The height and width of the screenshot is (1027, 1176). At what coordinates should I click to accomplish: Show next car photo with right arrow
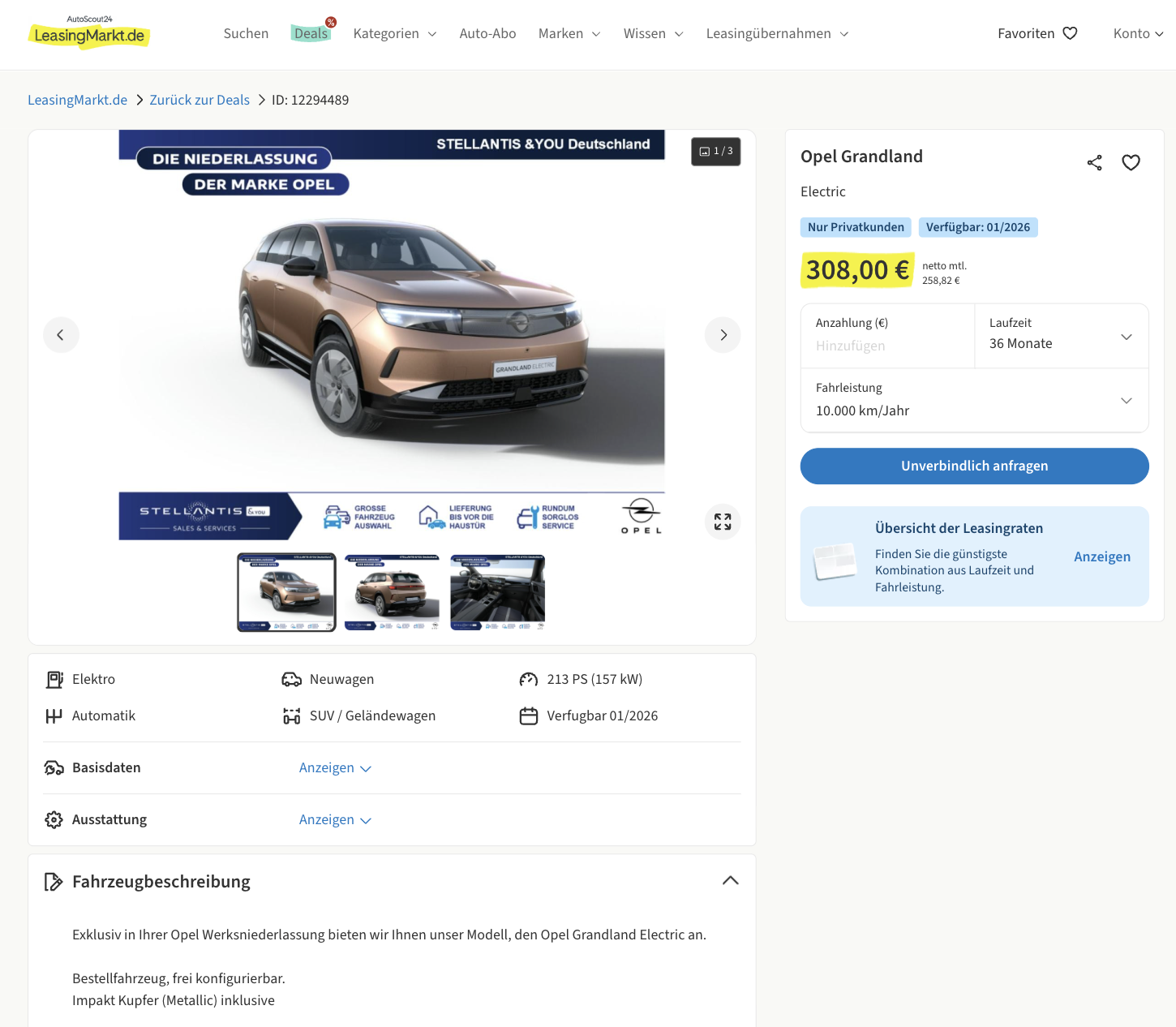point(723,335)
